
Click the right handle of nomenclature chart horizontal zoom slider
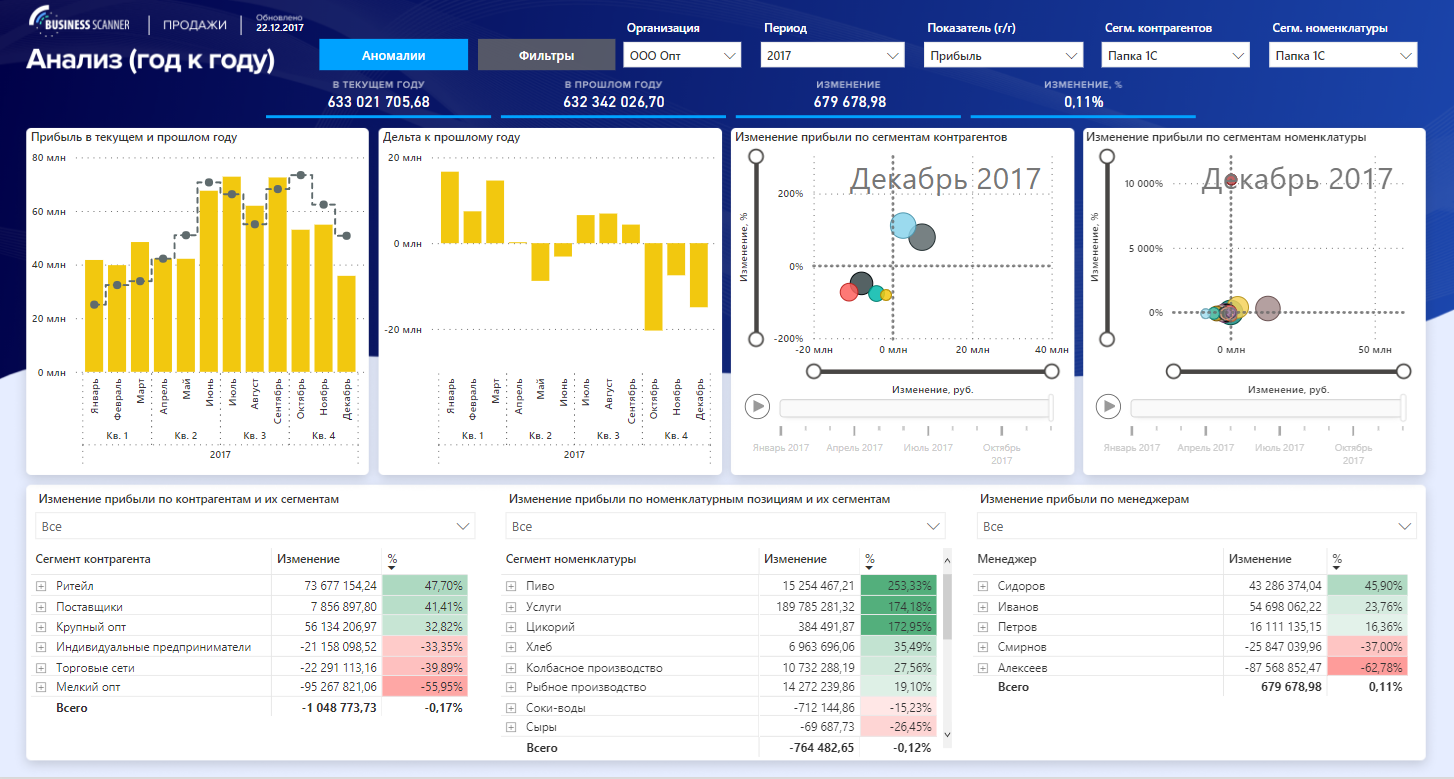tap(1403, 371)
